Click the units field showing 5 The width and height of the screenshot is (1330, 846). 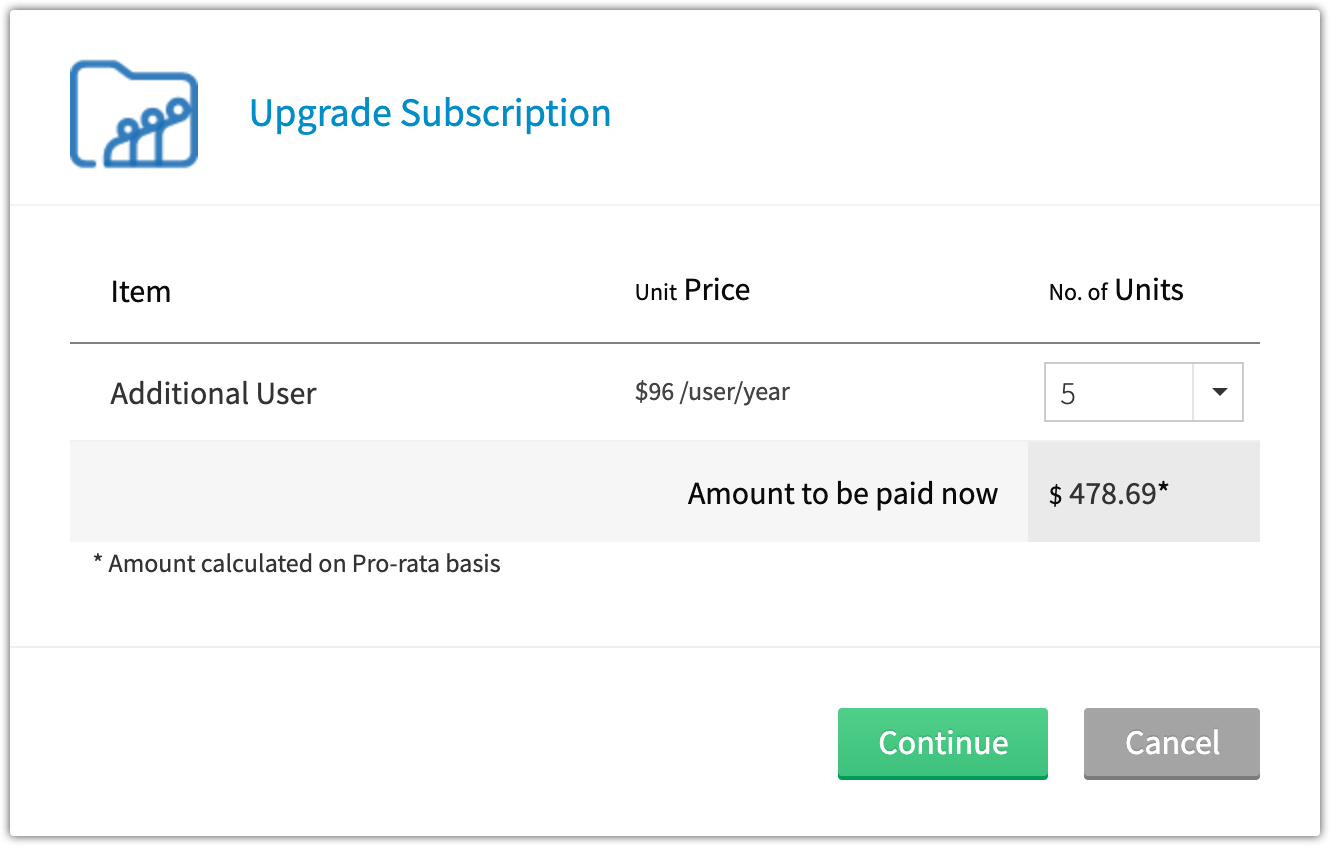point(1118,392)
